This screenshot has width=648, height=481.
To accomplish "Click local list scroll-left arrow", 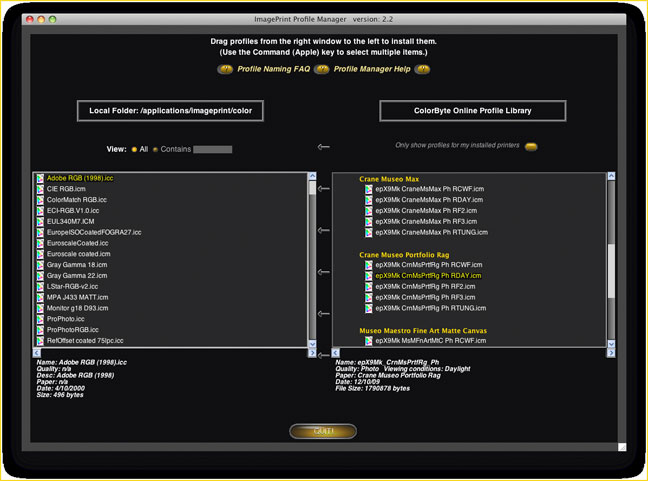I will [37, 352].
